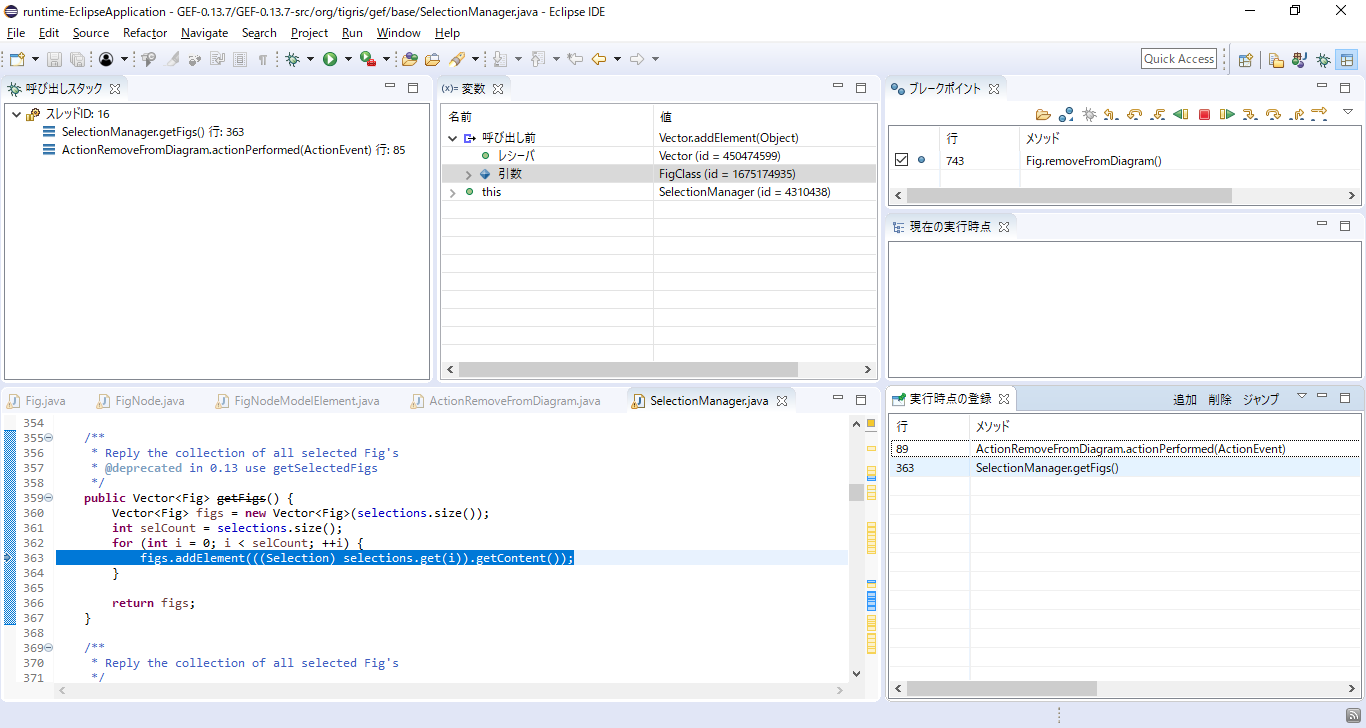Viewport: 1366px width, 728px height.
Task: Collapse the スレッドID: 16 tree node
Action: click(x=16, y=114)
